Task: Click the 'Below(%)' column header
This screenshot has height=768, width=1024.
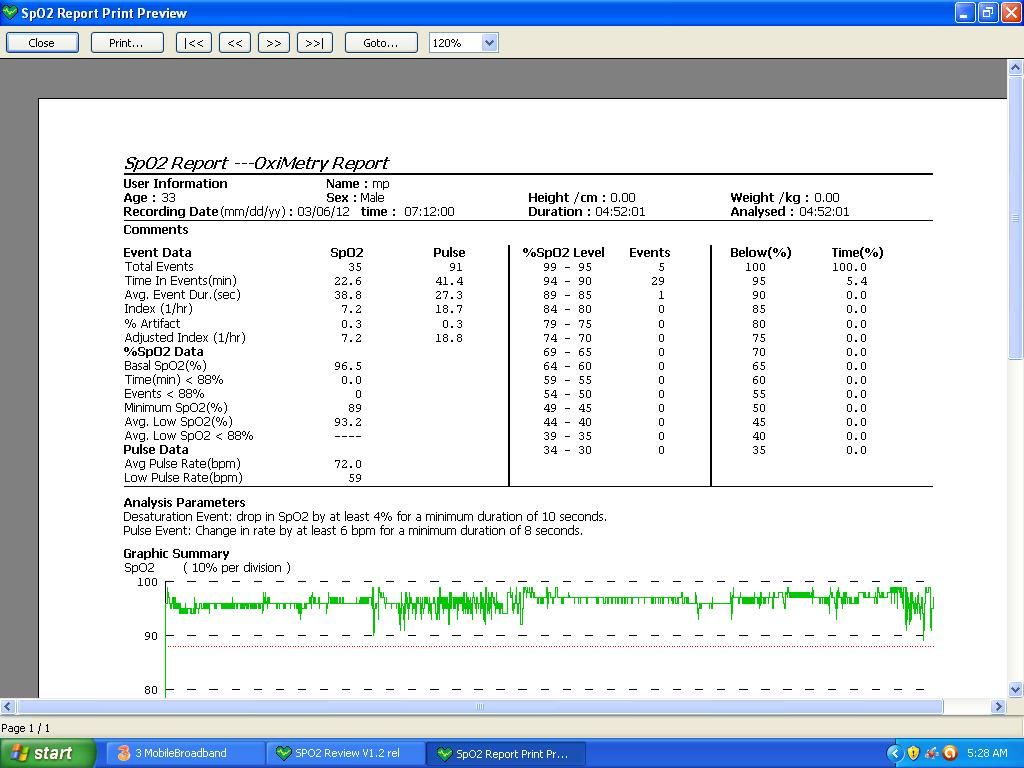Action: tap(761, 253)
